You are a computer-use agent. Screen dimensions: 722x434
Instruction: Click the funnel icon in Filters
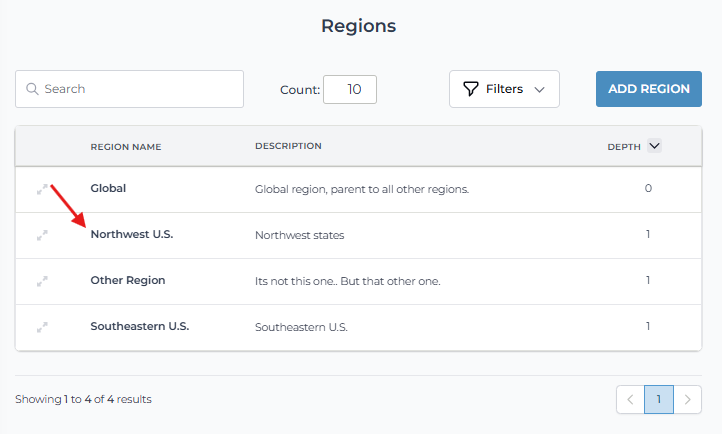471,89
